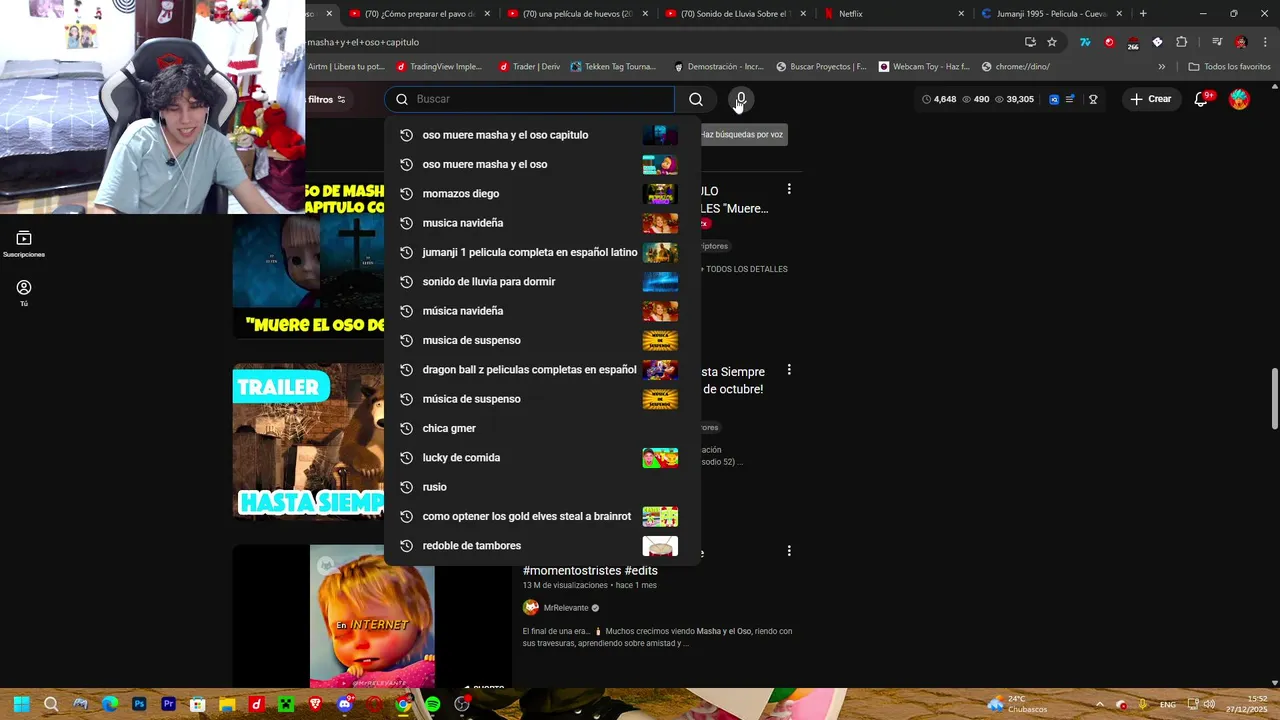Open the En INTERNET Masha short thumbnail
The image size is (1280, 720).
tap(372, 616)
